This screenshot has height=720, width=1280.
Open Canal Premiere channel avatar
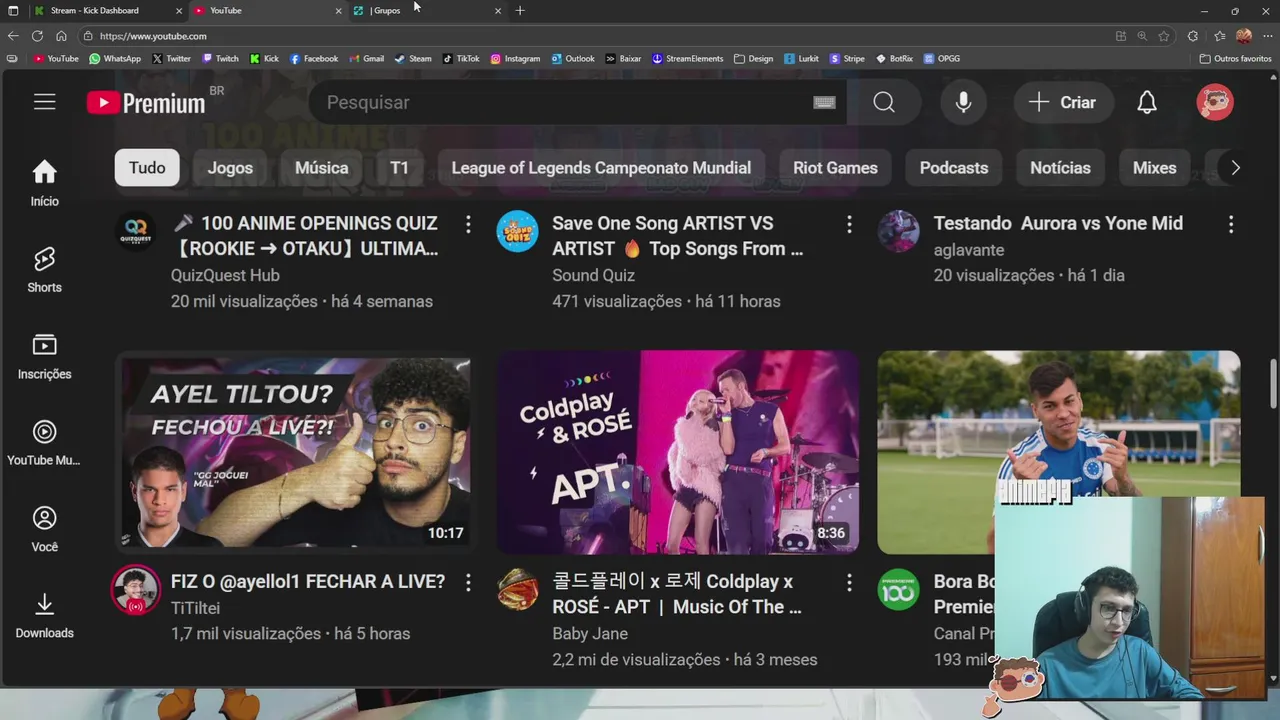point(898,589)
